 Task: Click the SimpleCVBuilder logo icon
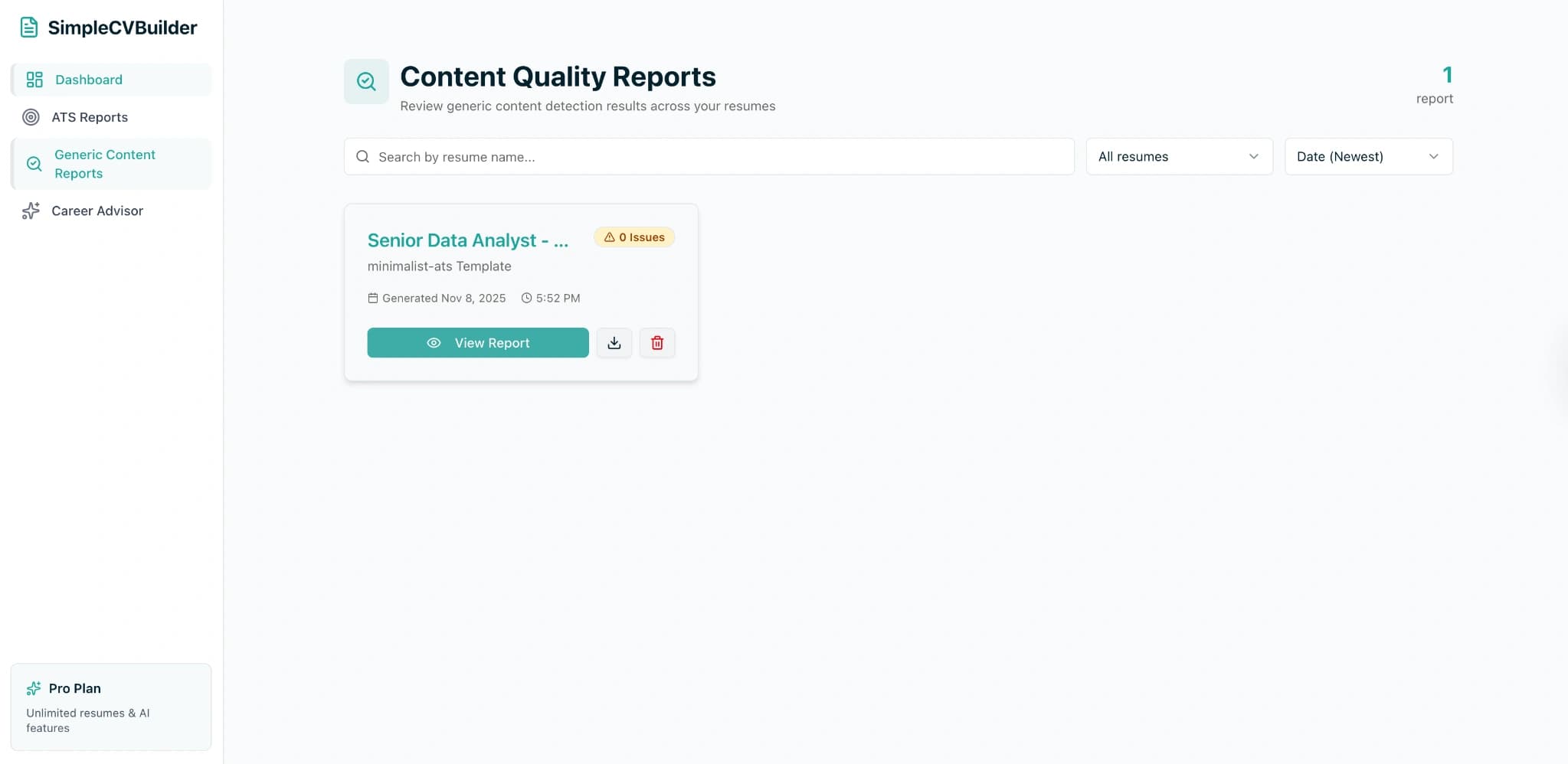tap(29, 28)
